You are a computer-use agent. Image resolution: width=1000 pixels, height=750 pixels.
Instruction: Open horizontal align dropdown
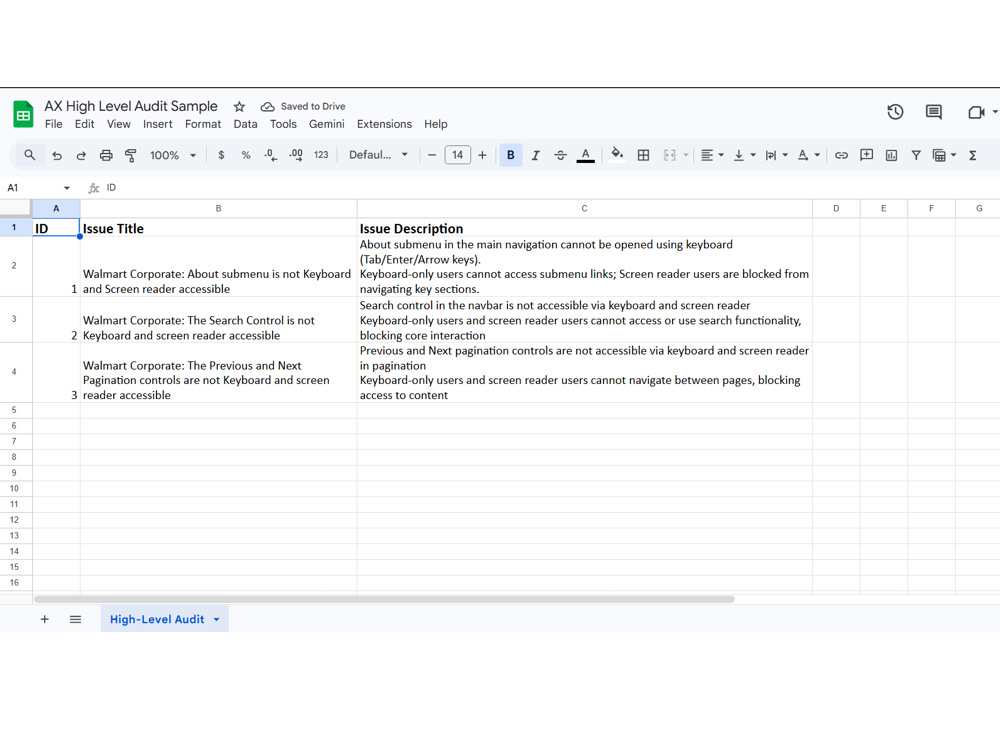click(x=712, y=155)
